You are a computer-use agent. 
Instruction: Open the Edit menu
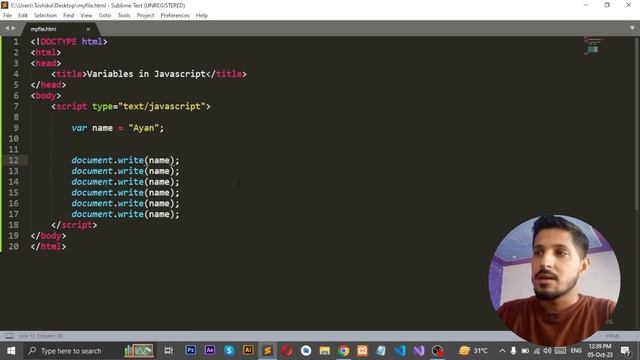[23, 16]
